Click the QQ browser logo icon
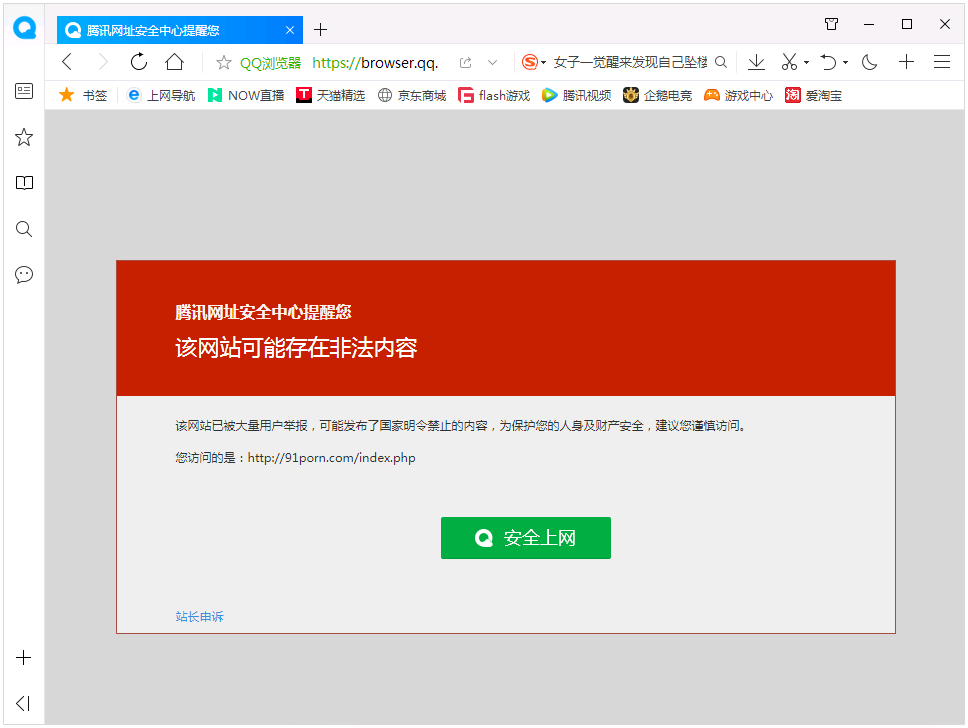The width and height of the screenshot is (968, 728). tap(25, 28)
